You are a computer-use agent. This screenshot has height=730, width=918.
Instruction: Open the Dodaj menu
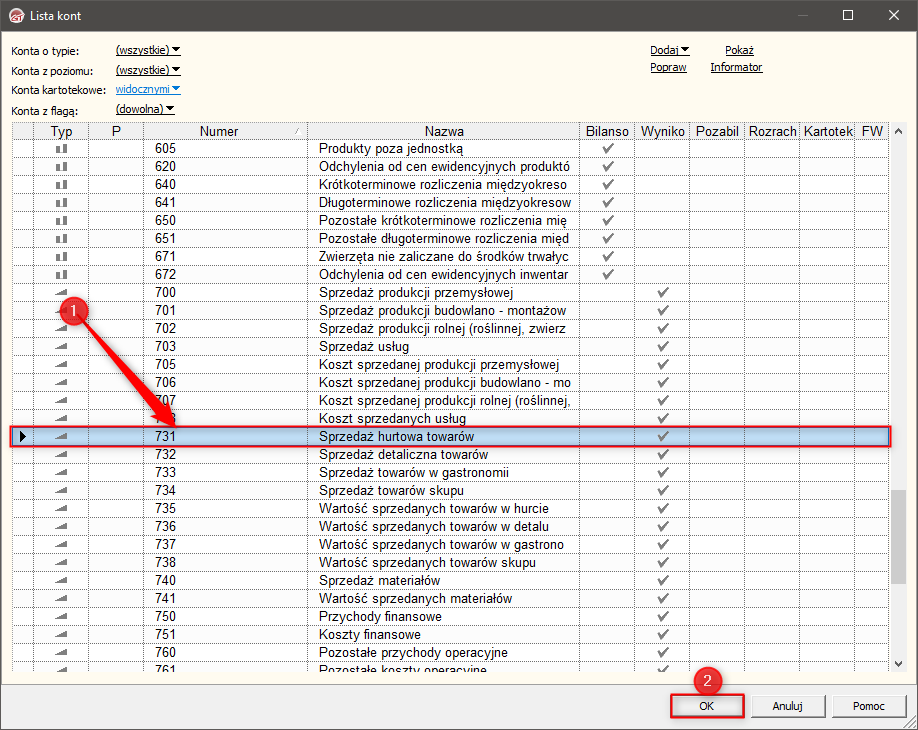tap(669, 50)
